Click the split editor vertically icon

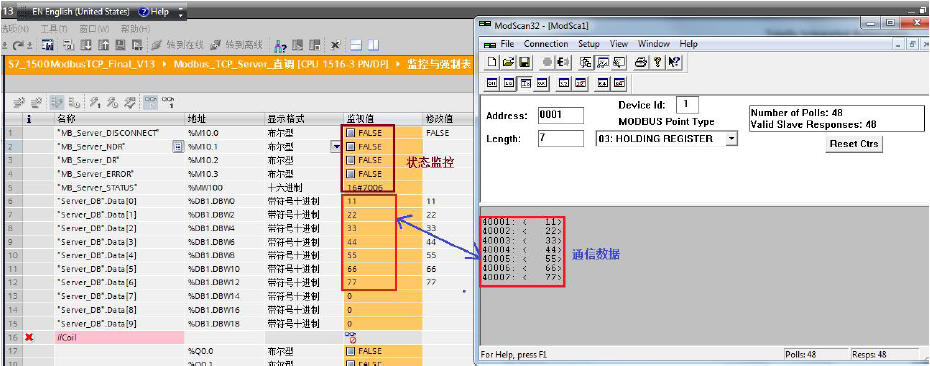(x=373, y=45)
